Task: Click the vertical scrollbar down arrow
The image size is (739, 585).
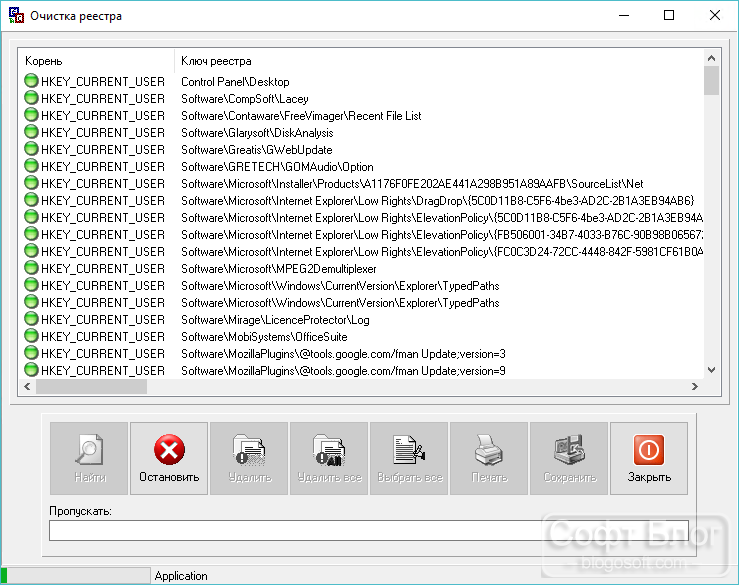Action: click(x=712, y=371)
